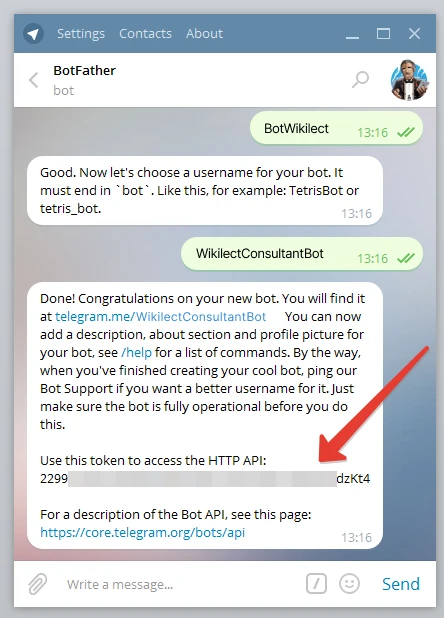Click the Telegram paper plane logo
Image resolution: width=444 pixels, height=618 pixels.
click(33, 34)
